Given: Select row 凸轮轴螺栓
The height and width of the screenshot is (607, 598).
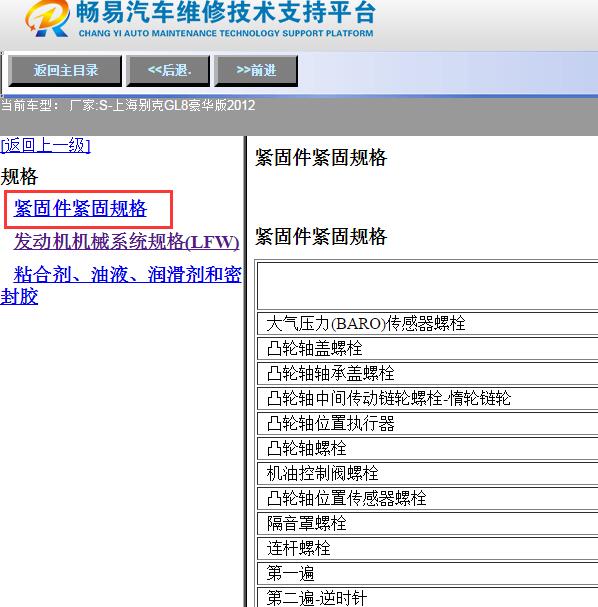Looking at the screenshot, I should click(427, 448).
